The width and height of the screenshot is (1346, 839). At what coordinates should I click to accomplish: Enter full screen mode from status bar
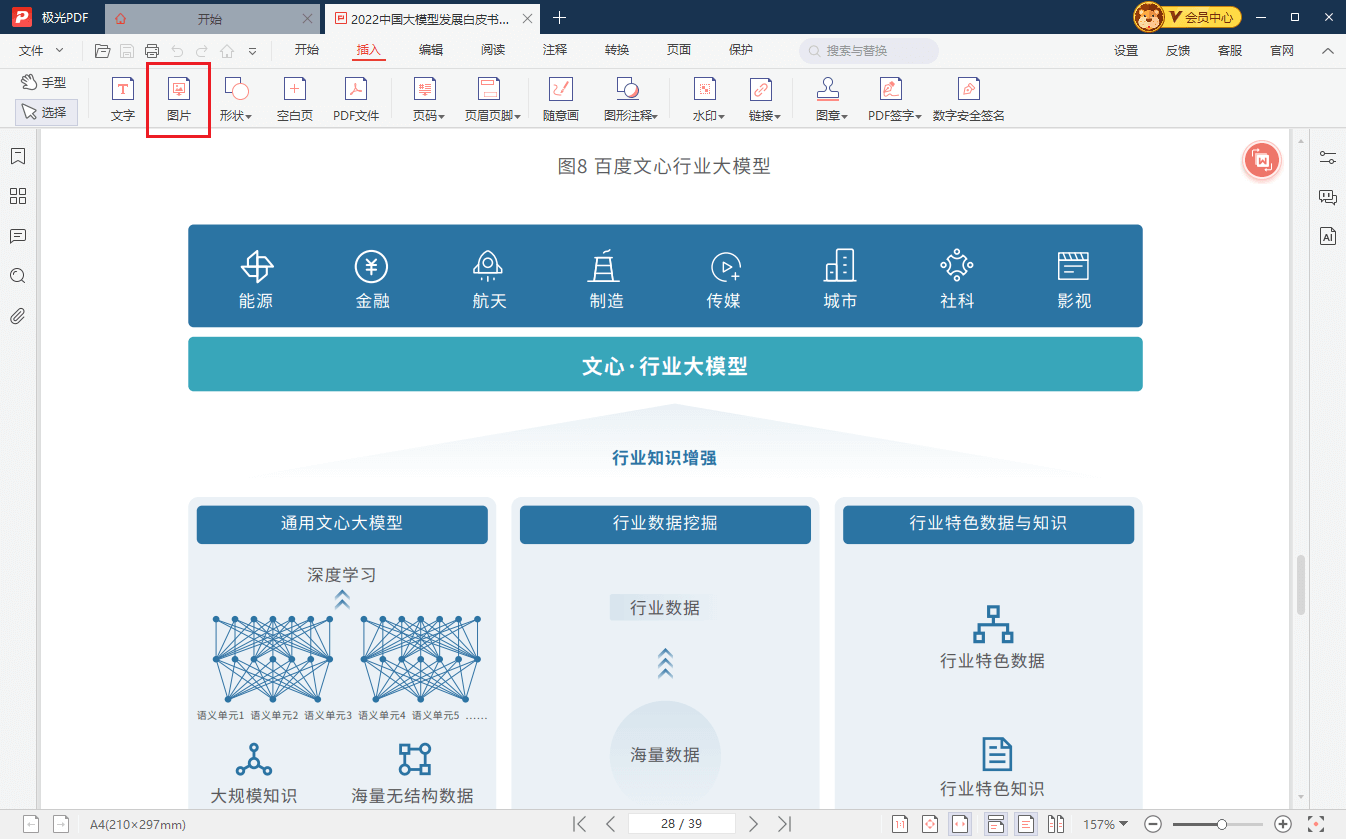pos(1316,824)
